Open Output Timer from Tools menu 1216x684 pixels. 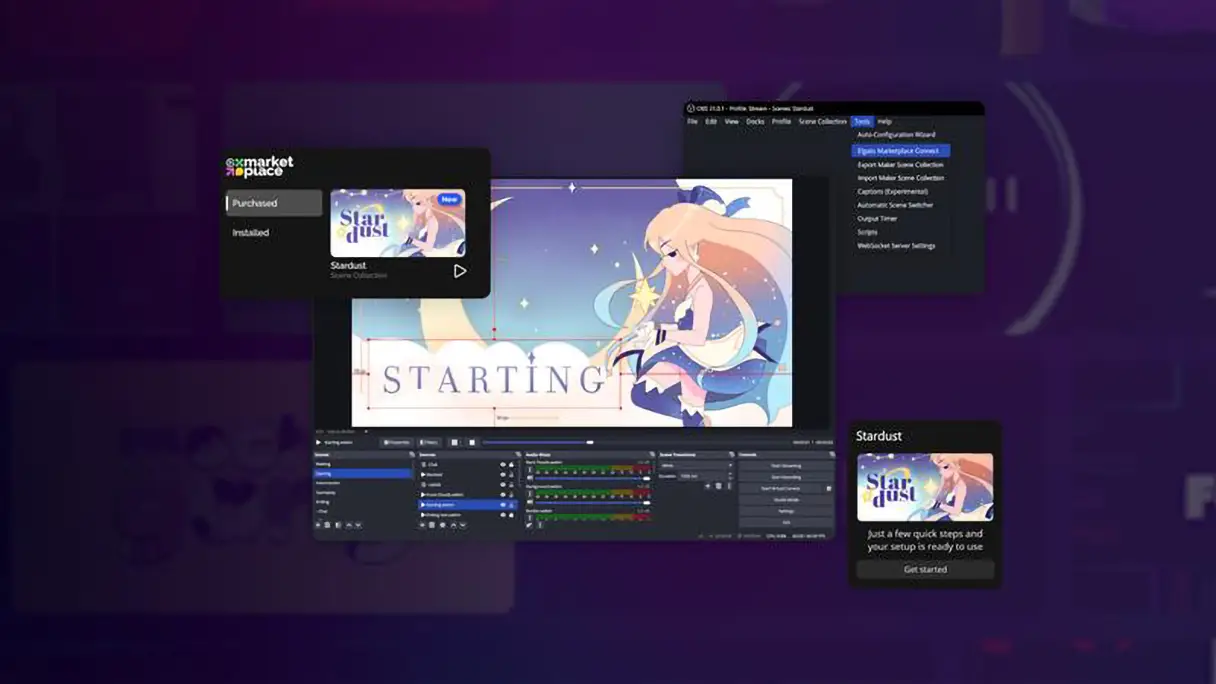[877, 218]
